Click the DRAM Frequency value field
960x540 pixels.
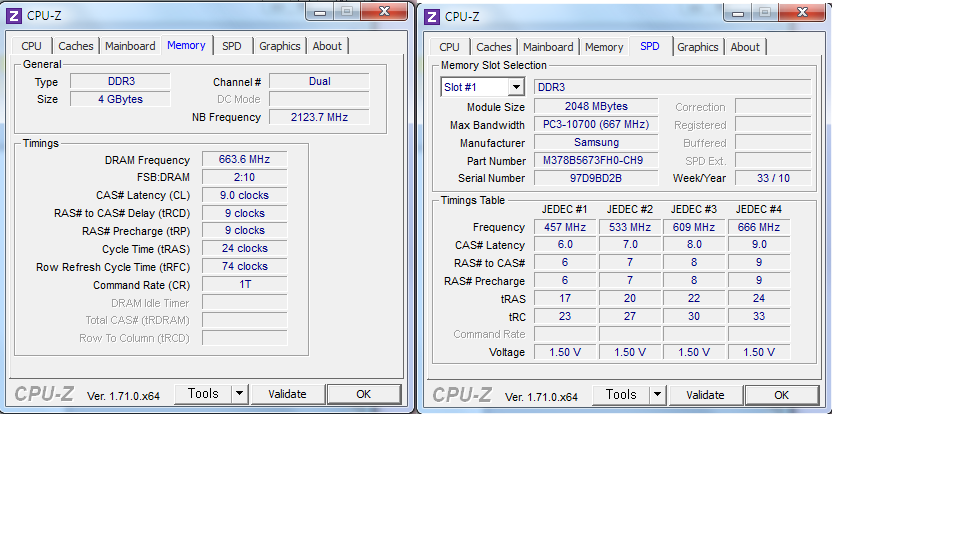pyautogui.click(x=244, y=160)
